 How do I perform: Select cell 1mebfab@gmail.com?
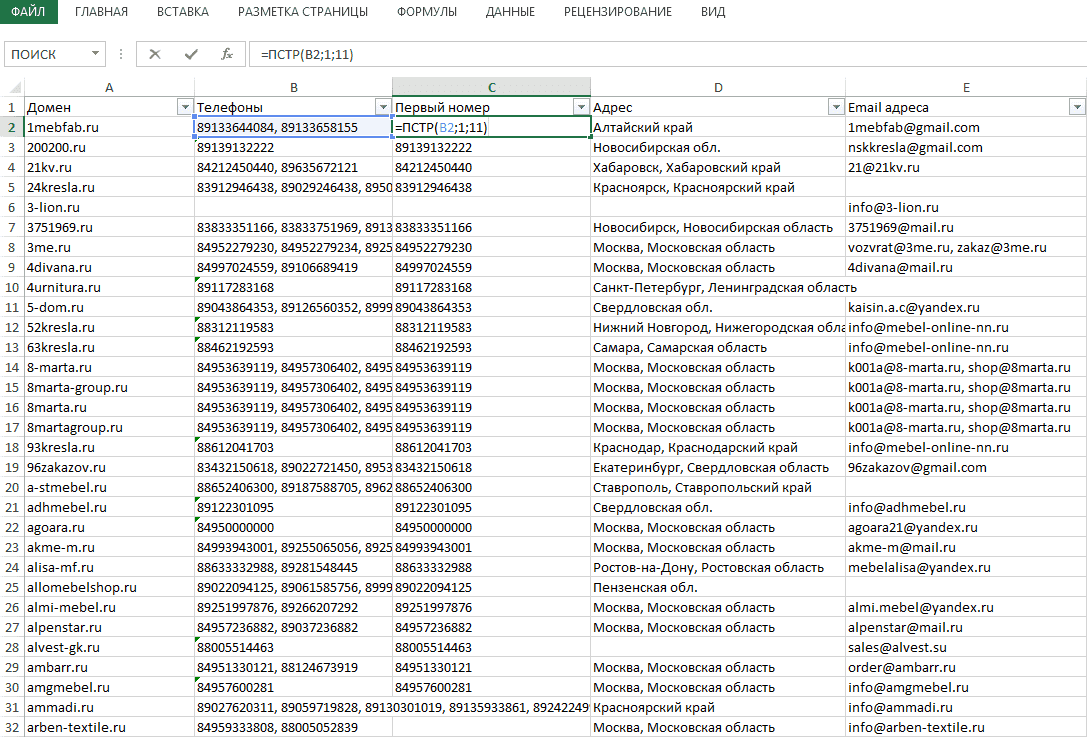click(966, 128)
